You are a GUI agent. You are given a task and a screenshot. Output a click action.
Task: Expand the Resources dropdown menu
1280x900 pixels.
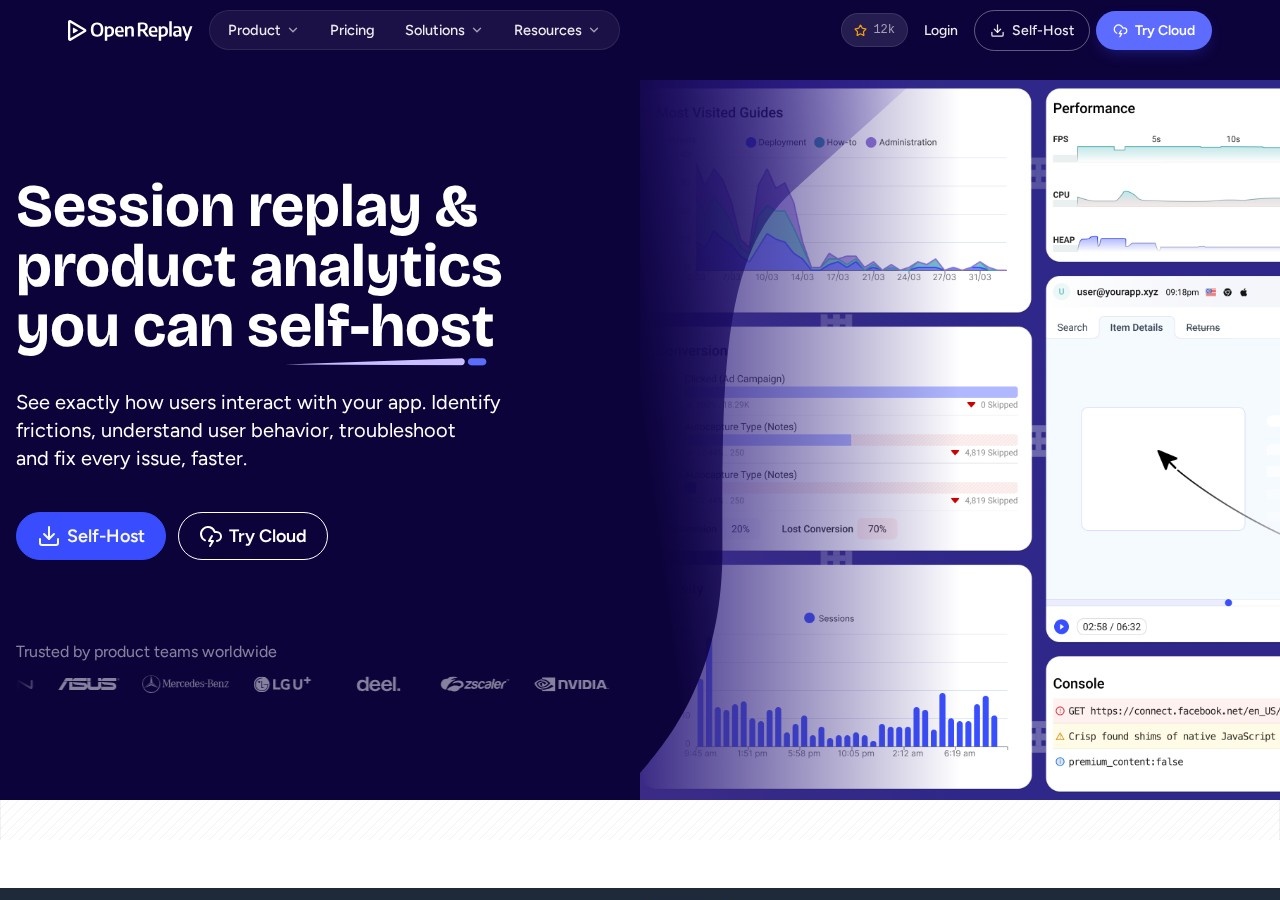(557, 30)
